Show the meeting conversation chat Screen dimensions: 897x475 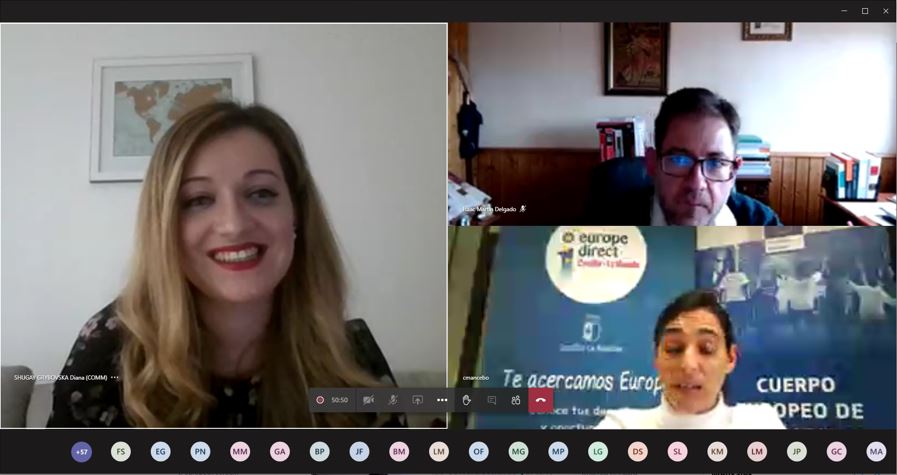(491, 400)
